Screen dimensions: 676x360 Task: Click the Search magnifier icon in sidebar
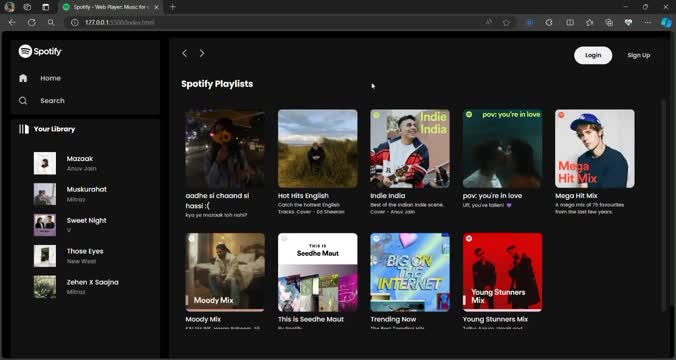(x=23, y=100)
